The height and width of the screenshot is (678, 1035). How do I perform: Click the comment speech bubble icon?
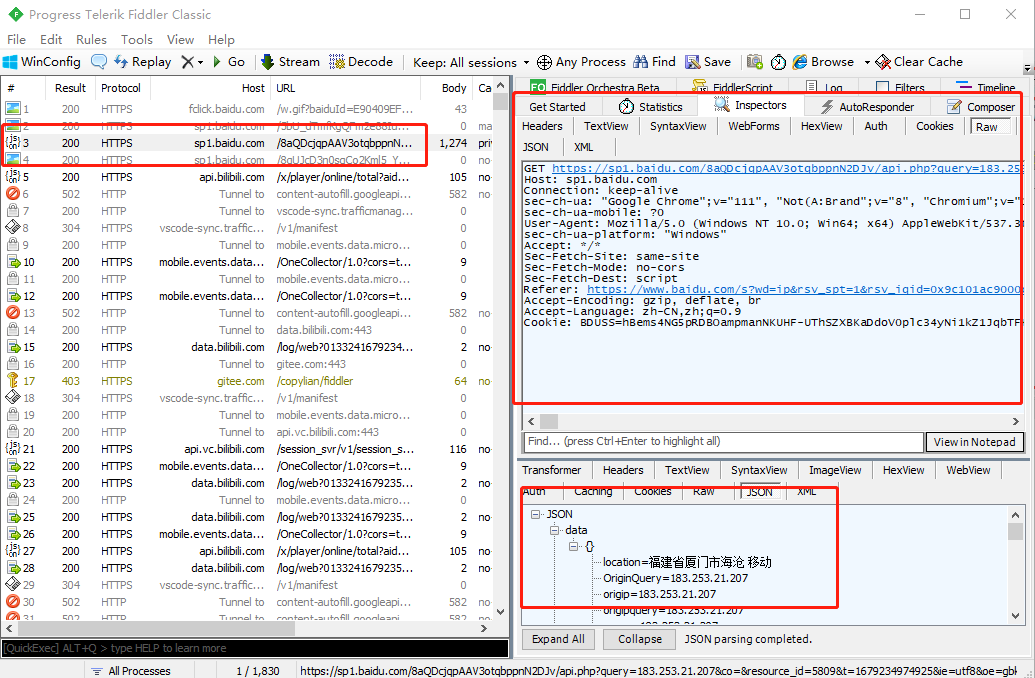coord(99,62)
